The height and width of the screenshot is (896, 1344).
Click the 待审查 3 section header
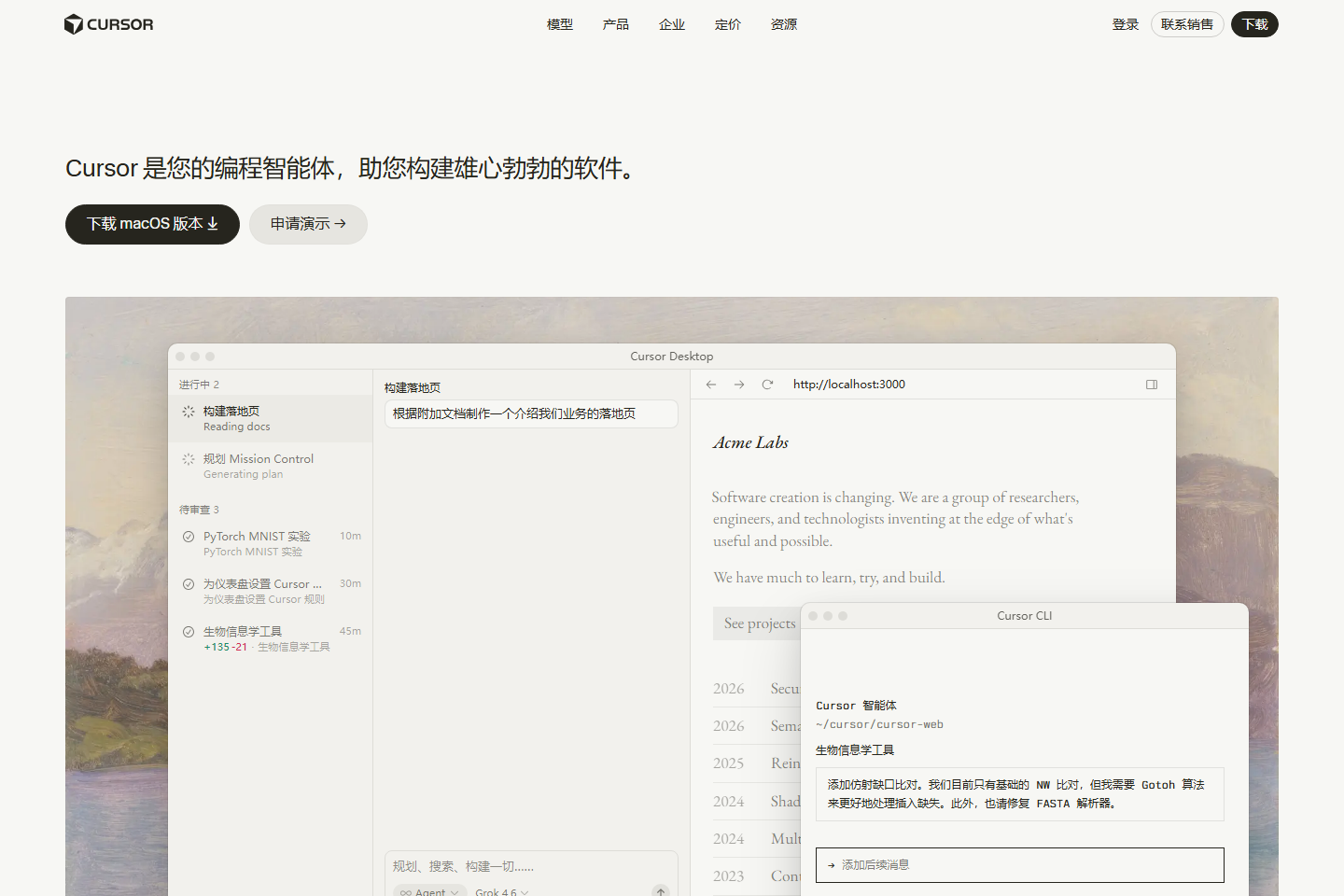pyautogui.click(x=199, y=510)
